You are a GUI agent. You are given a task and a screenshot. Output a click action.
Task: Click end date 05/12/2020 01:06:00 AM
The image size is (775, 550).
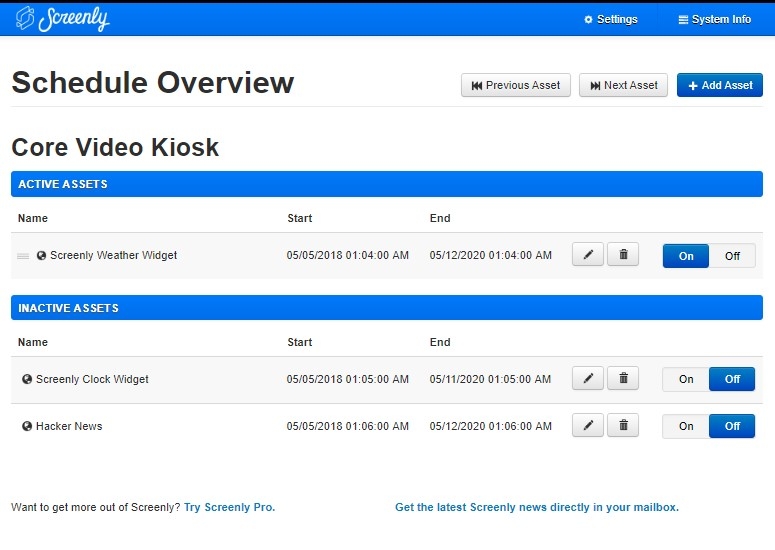click(490, 426)
